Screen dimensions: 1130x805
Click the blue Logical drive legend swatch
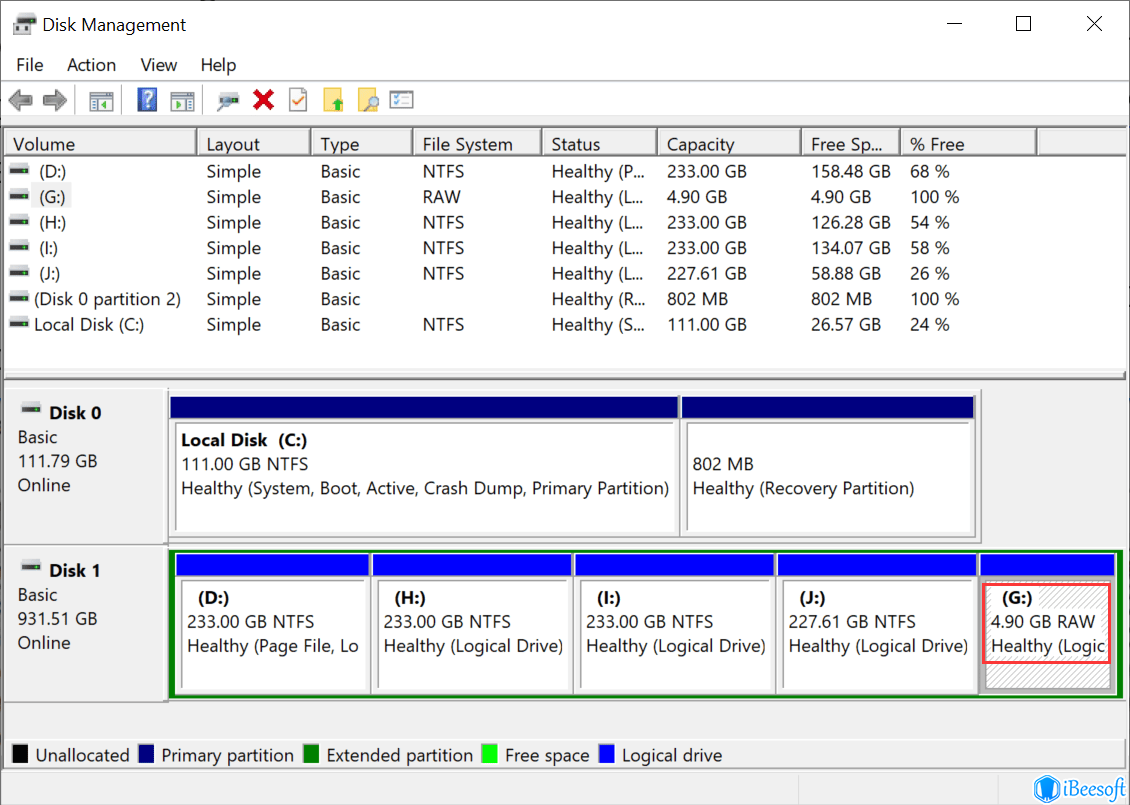coord(607,755)
